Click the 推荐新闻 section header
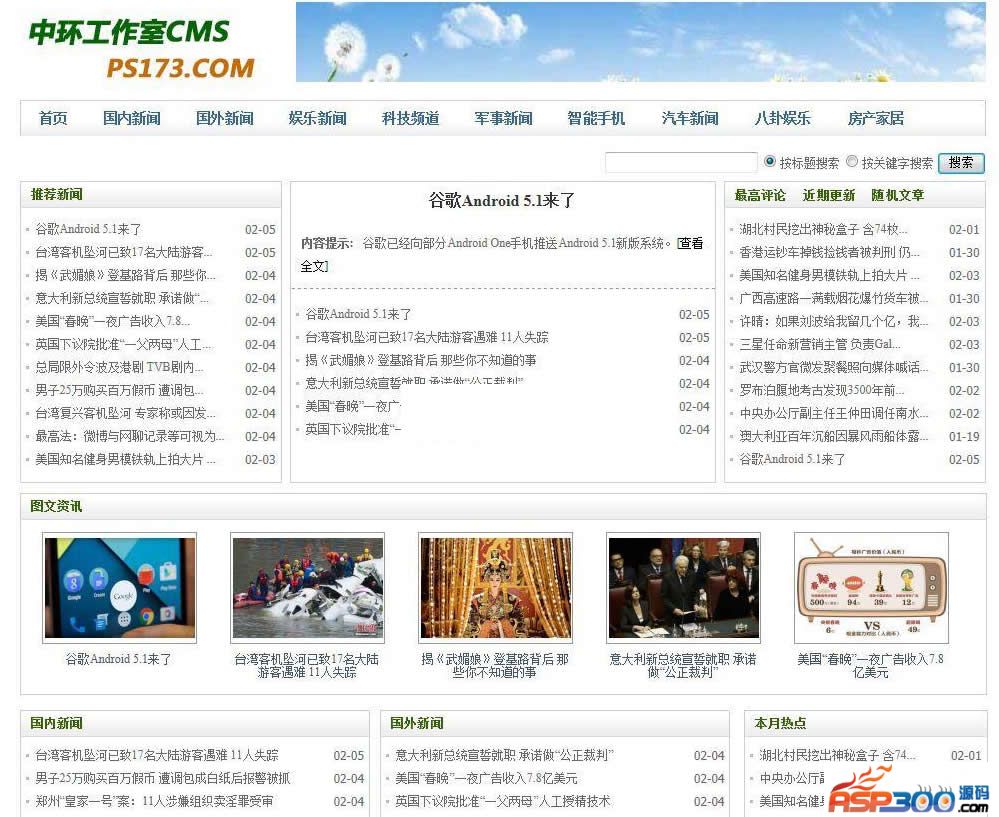 [56, 194]
